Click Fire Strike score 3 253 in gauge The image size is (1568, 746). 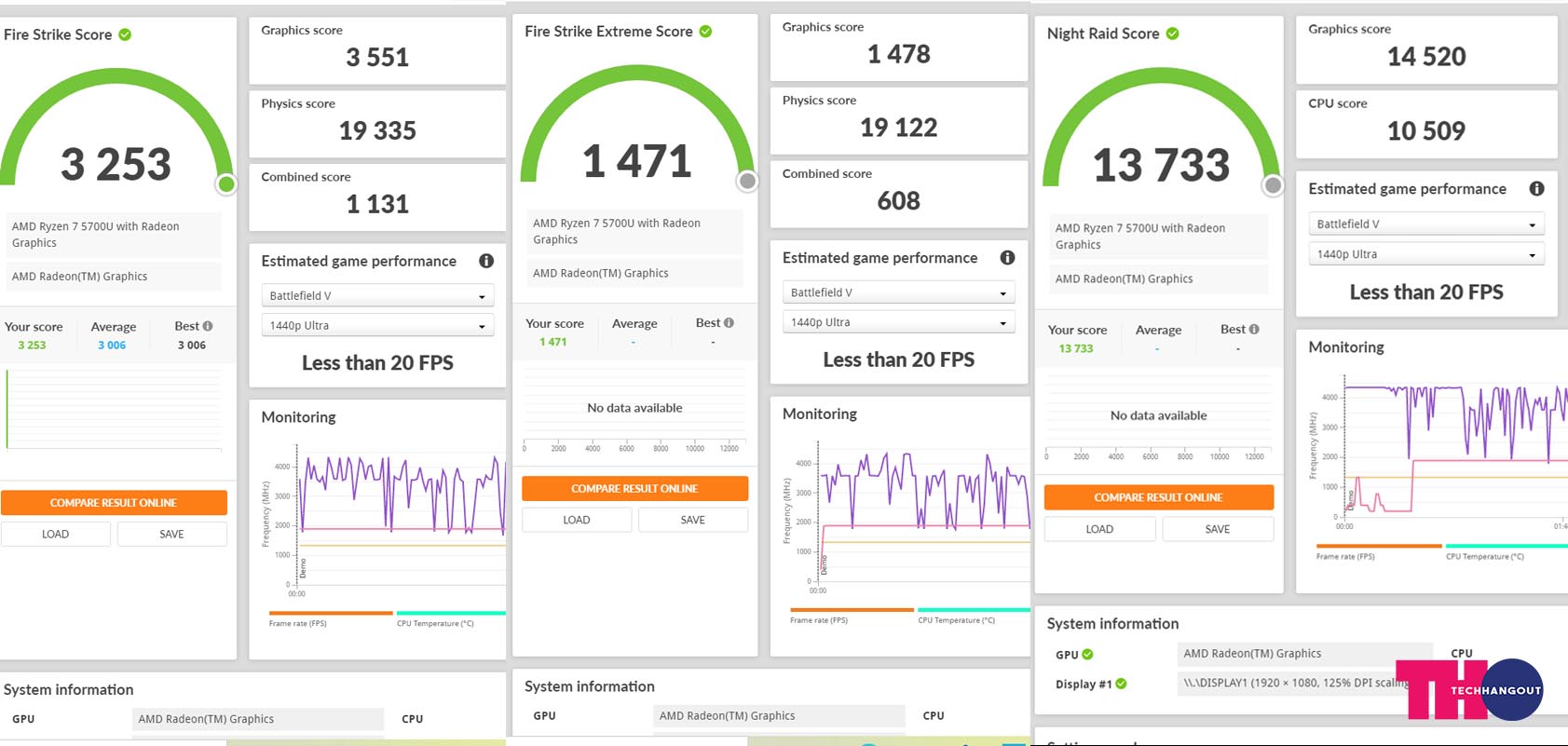point(116,164)
